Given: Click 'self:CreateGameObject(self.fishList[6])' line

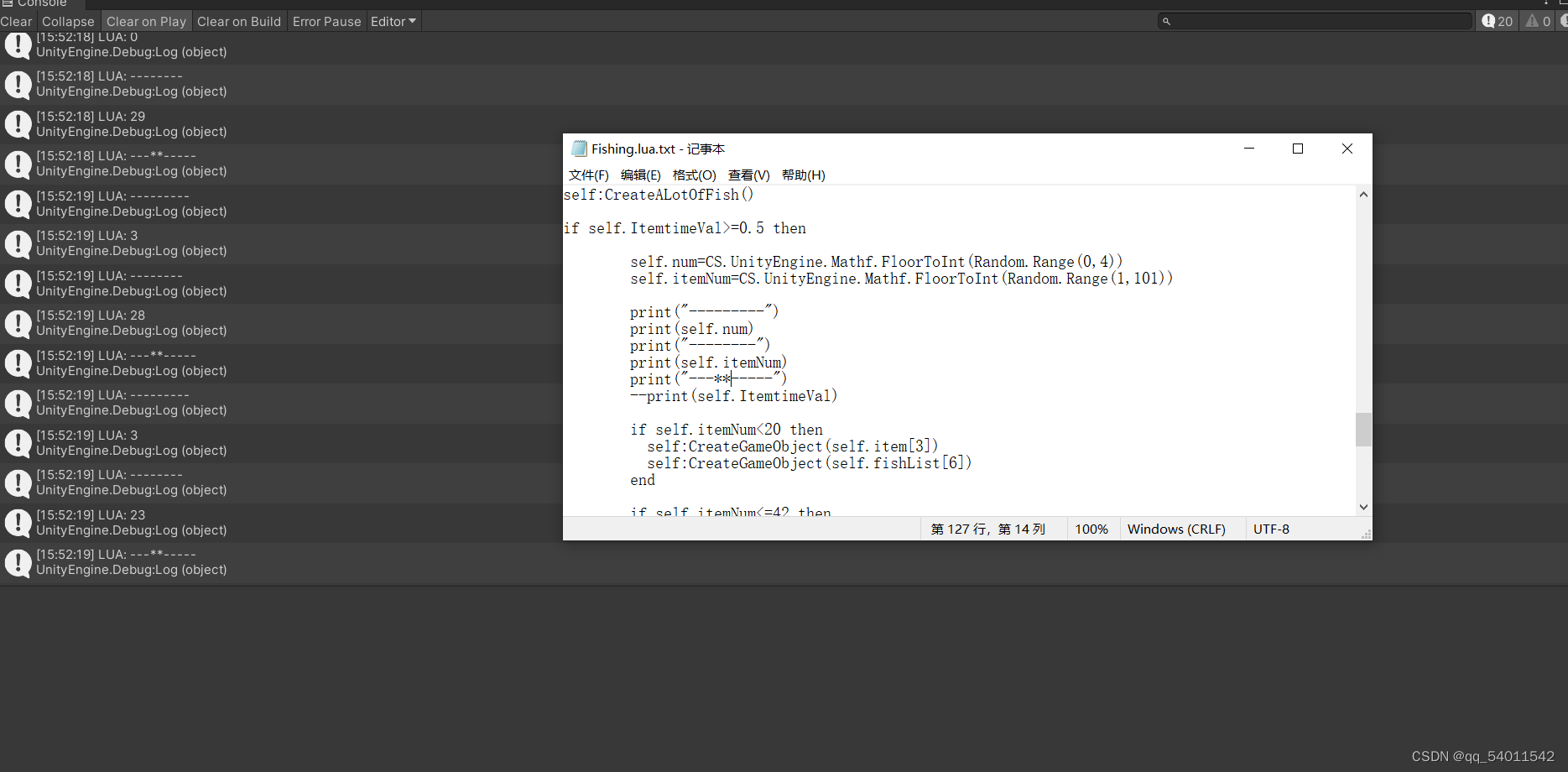Looking at the screenshot, I should (x=810, y=463).
